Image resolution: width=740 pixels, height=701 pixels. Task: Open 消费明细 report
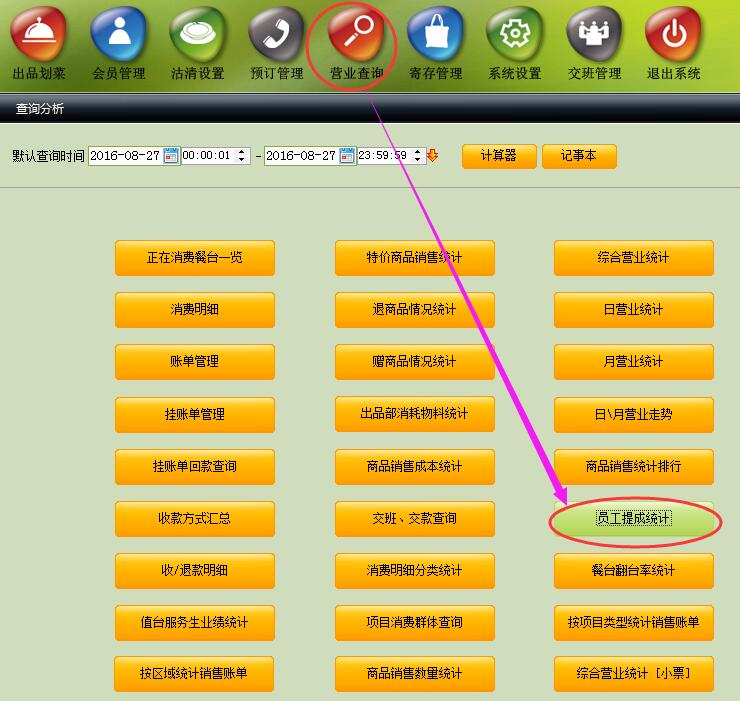tap(194, 310)
